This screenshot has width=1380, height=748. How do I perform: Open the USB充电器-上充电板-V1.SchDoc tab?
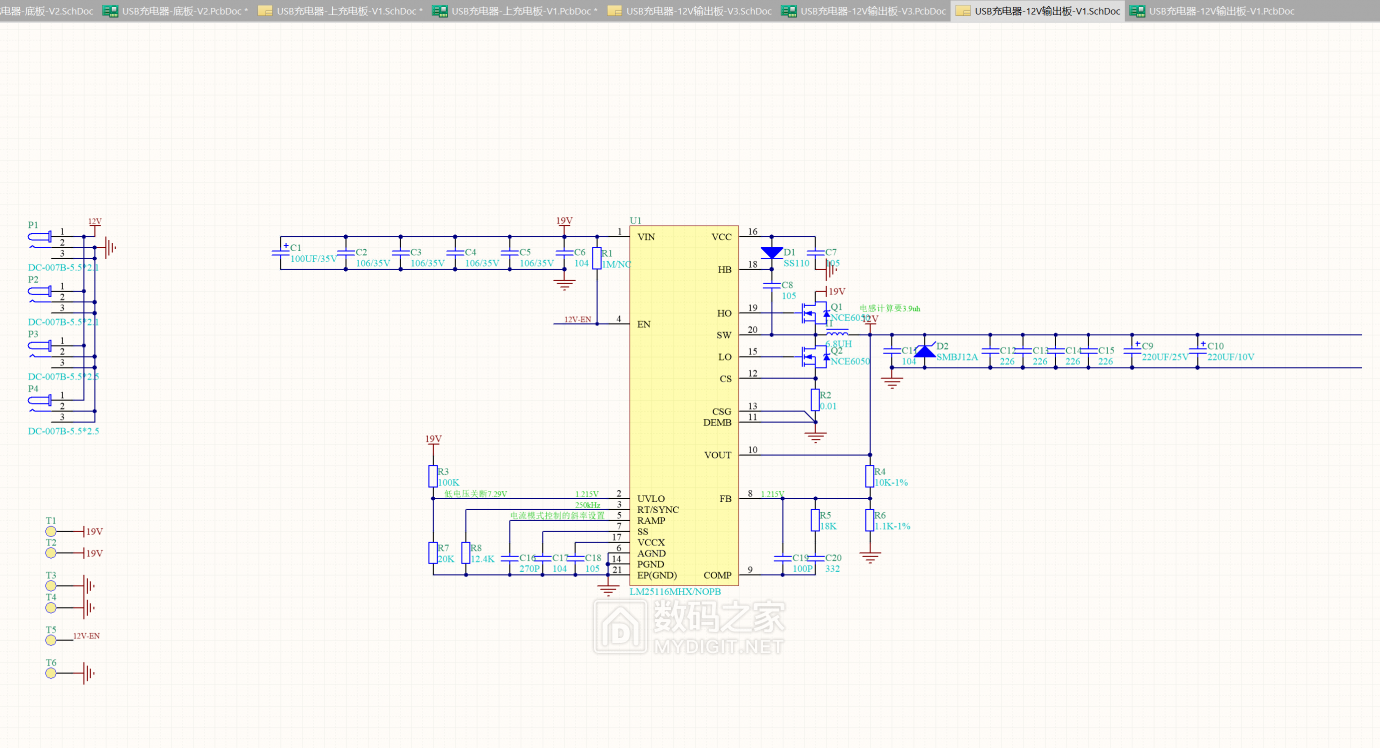340,11
